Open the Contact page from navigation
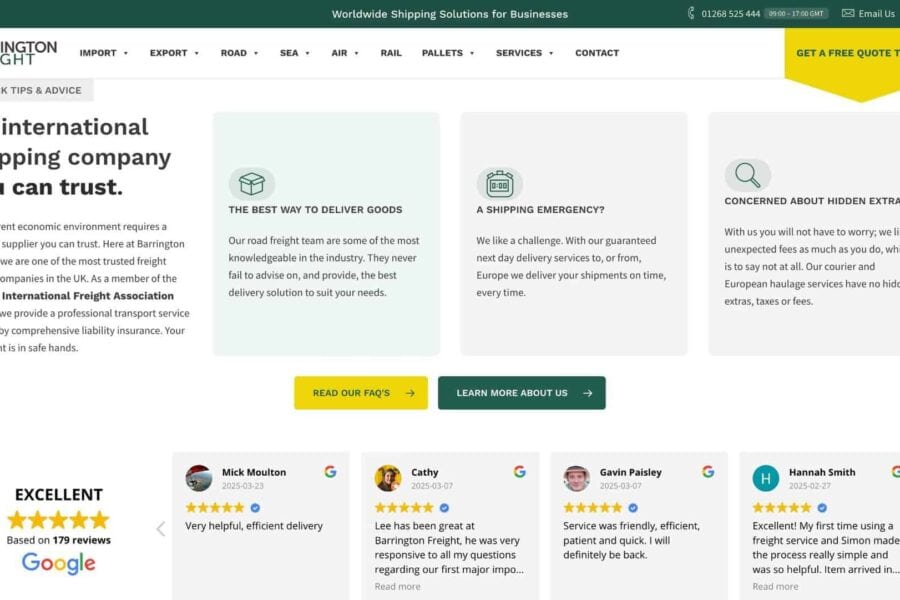 click(597, 53)
